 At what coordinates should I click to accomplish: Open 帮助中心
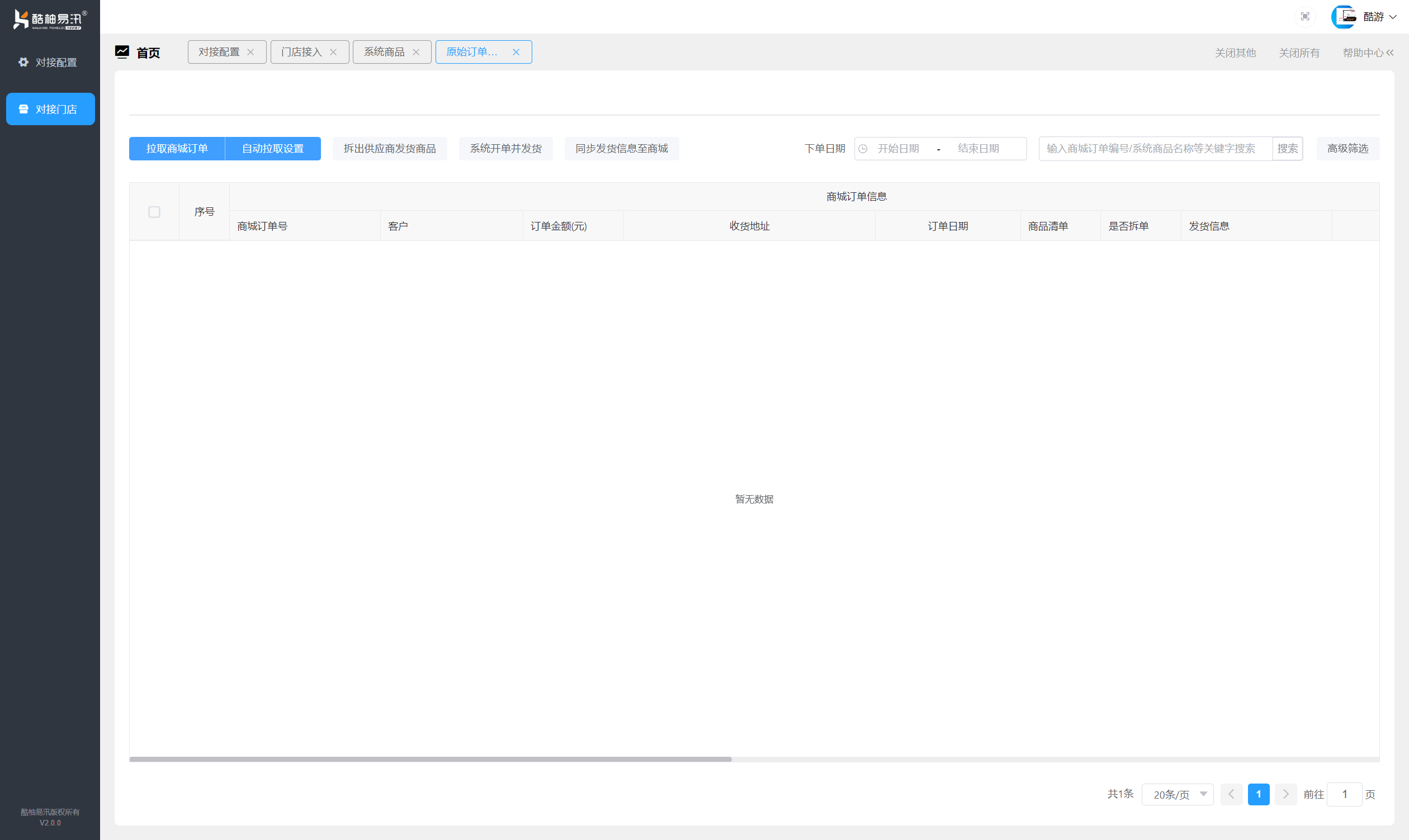coord(1363,53)
